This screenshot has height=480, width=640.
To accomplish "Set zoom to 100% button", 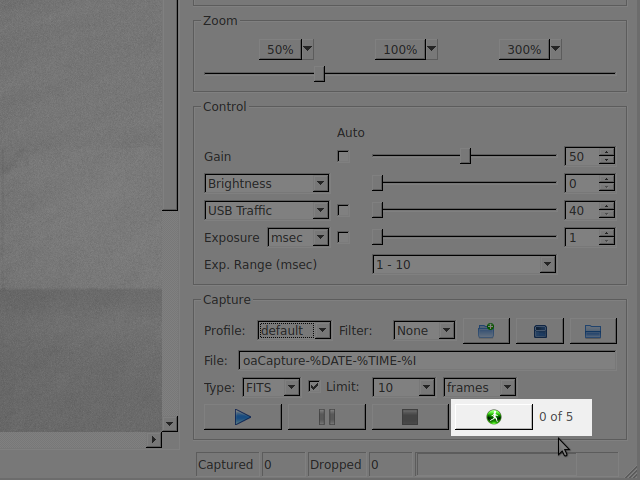I will pyautogui.click(x=400, y=49).
